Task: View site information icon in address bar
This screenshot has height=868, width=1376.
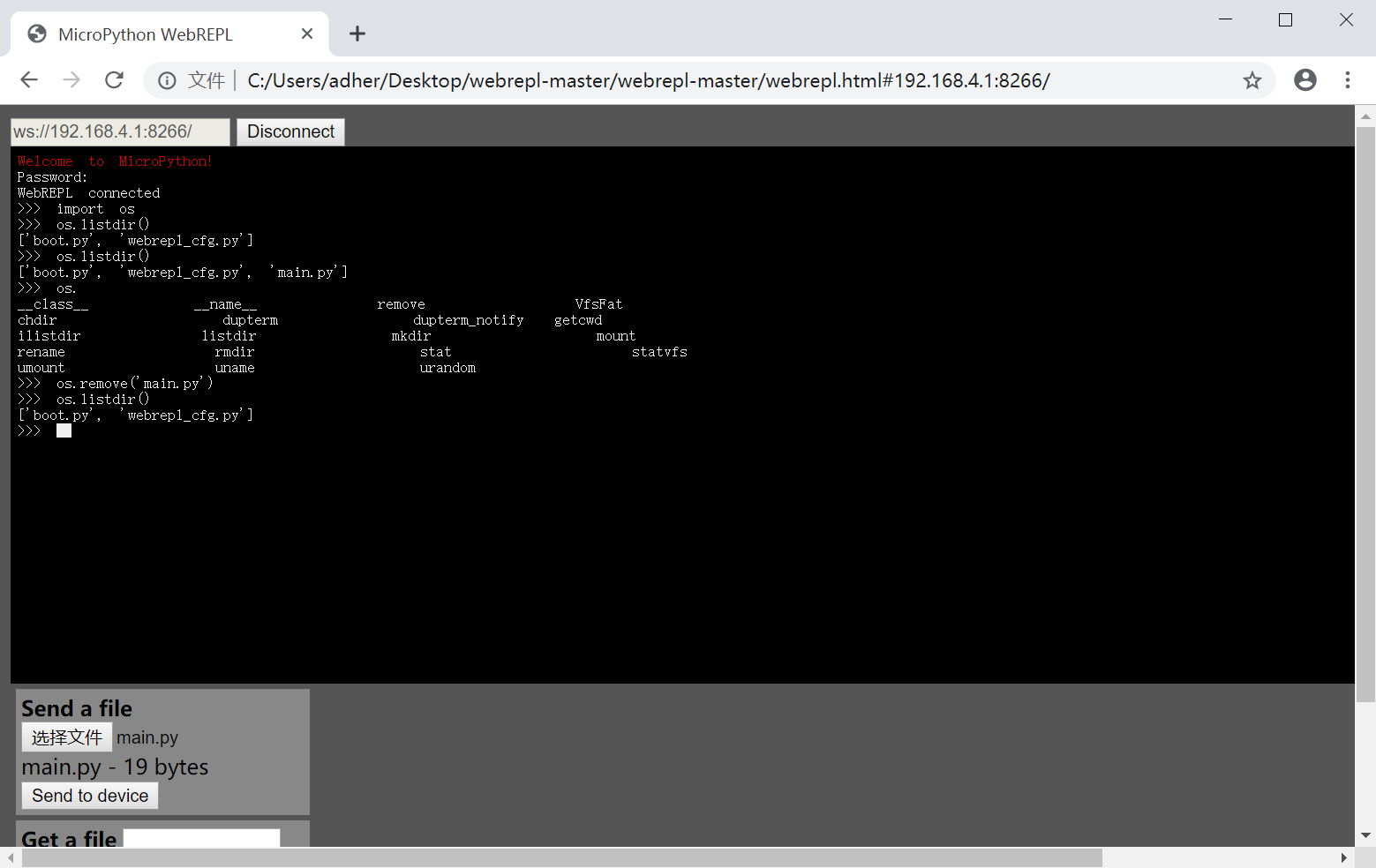Action: click(x=167, y=81)
